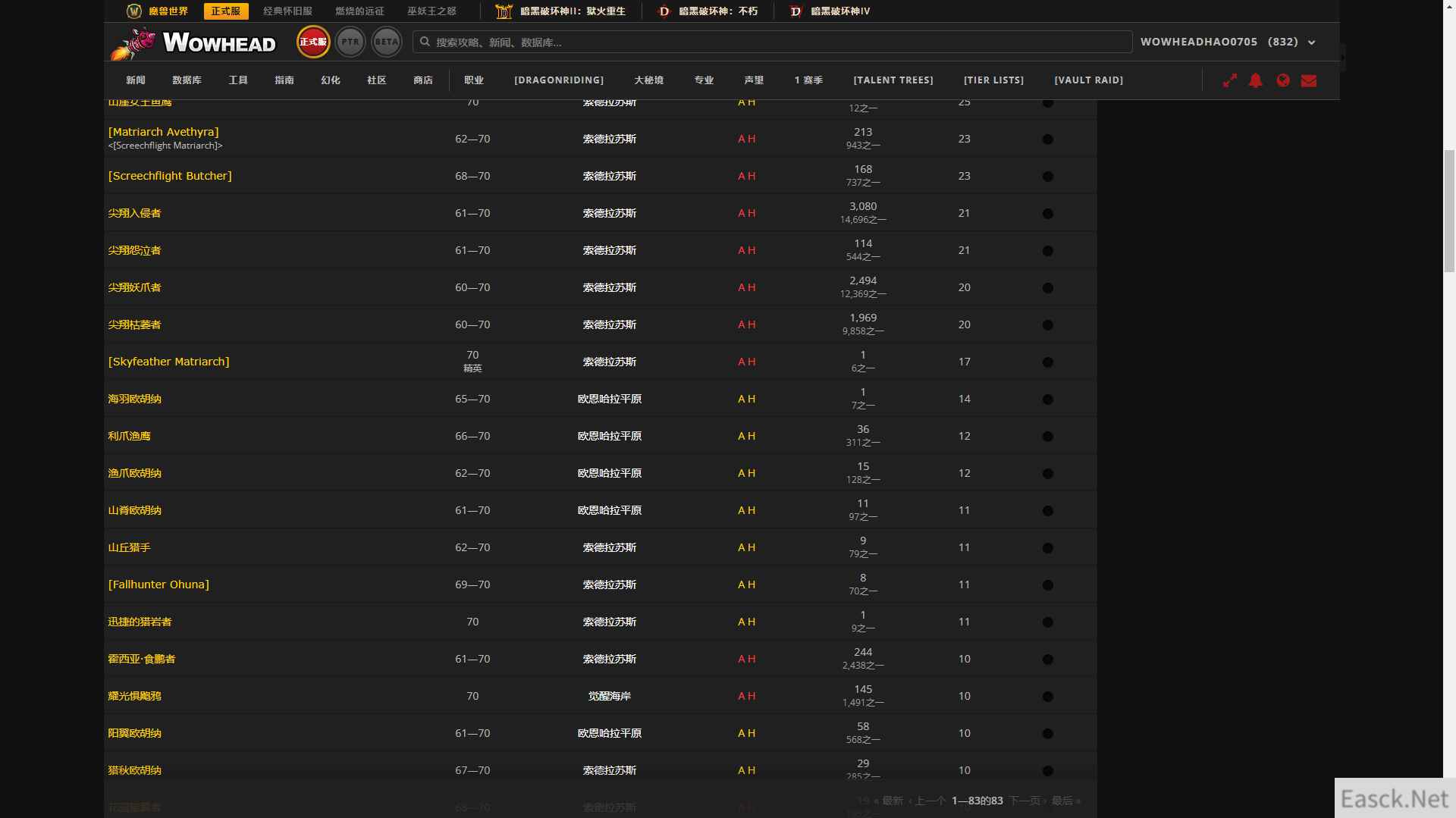Click the A H faction marker for 利爪渔鹰
The width and height of the screenshot is (1456, 818).
746,436
